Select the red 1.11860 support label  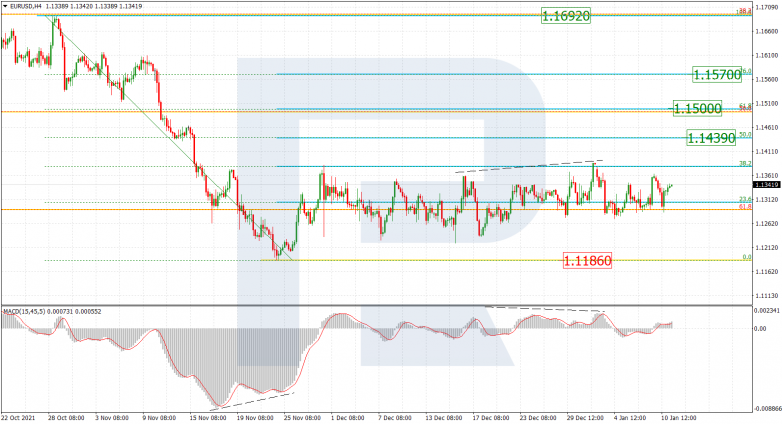click(587, 260)
